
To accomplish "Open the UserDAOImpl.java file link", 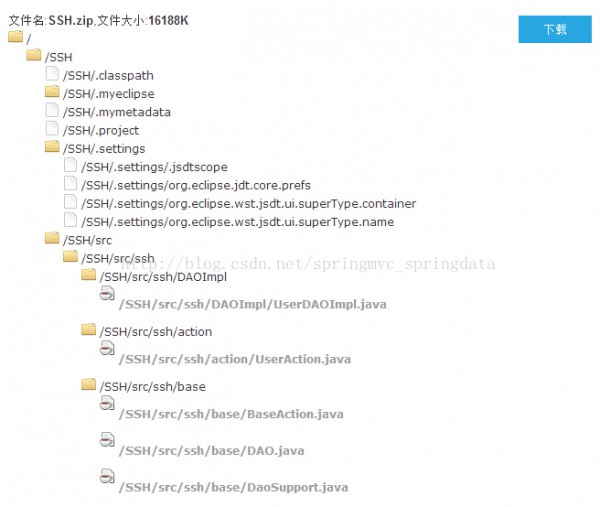I will coord(253,305).
